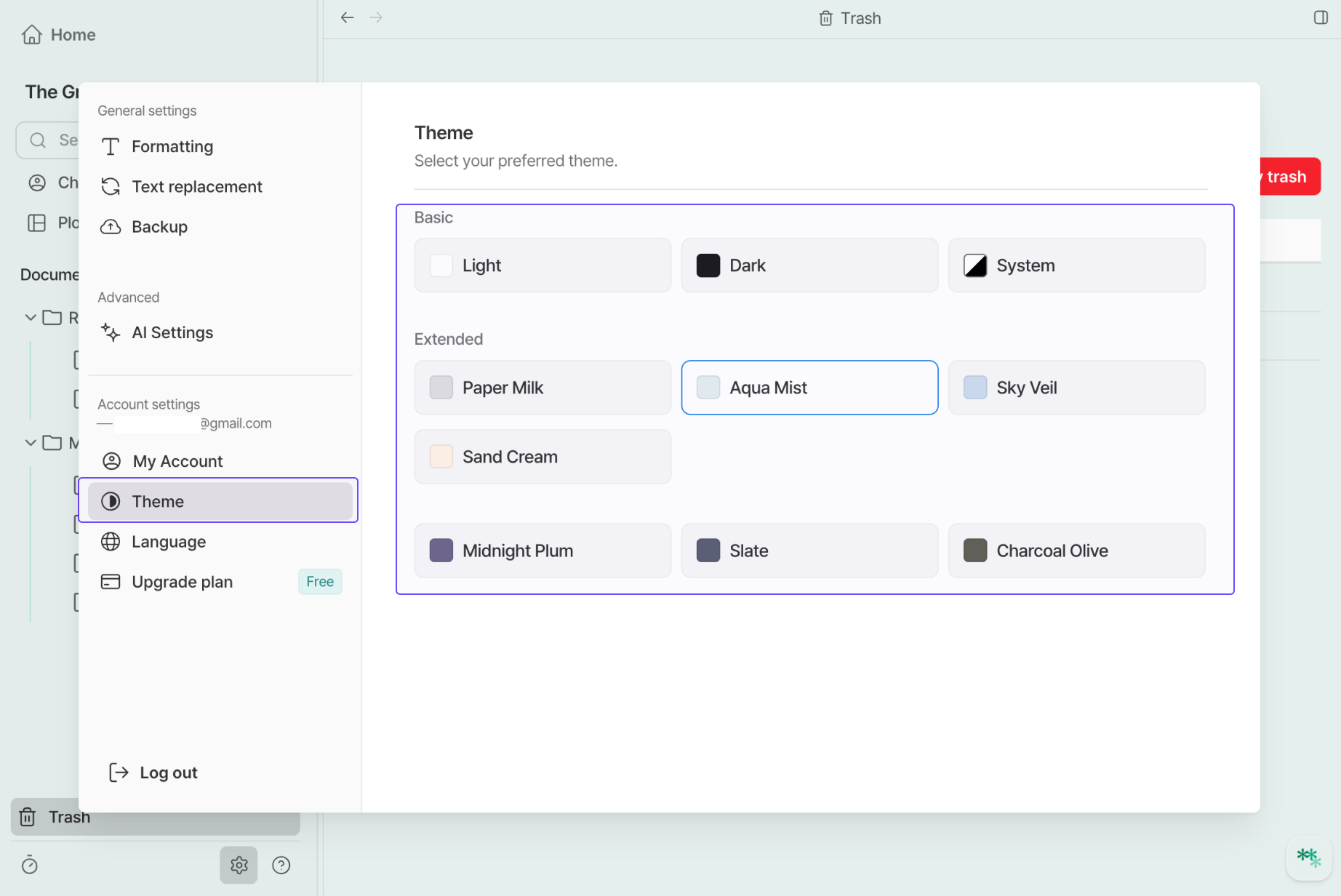Select the Paper Milk theme
Screen dimensions: 1341x896
[543, 388]
